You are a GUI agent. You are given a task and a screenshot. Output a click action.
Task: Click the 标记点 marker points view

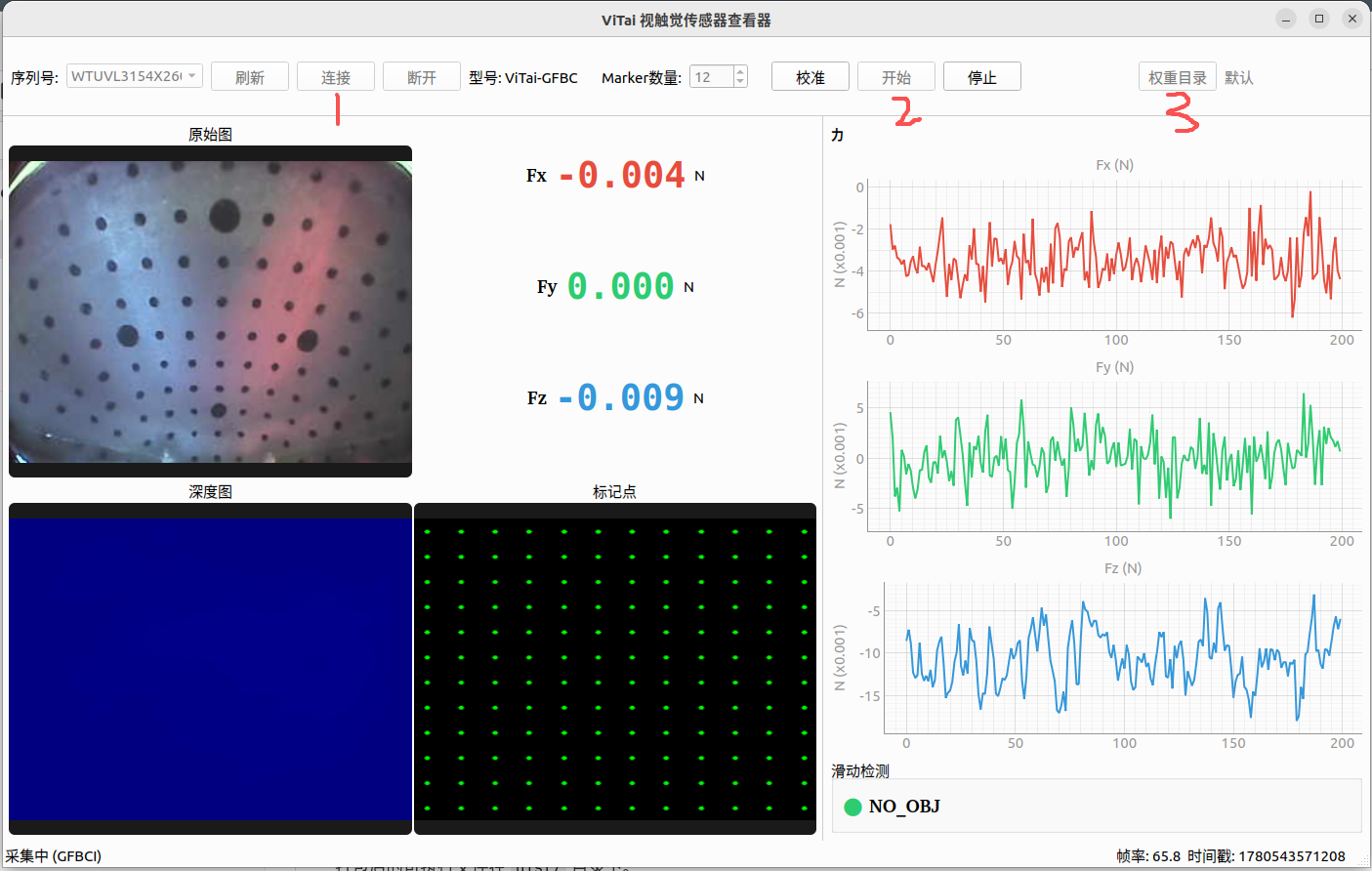pyautogui.click(x=615, y=669)
